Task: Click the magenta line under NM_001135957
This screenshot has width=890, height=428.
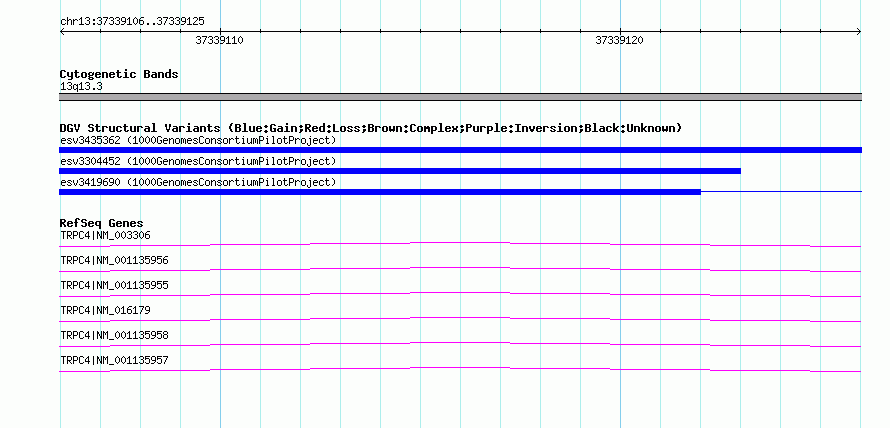Action: pyautogui.click(x=460, y=370)
